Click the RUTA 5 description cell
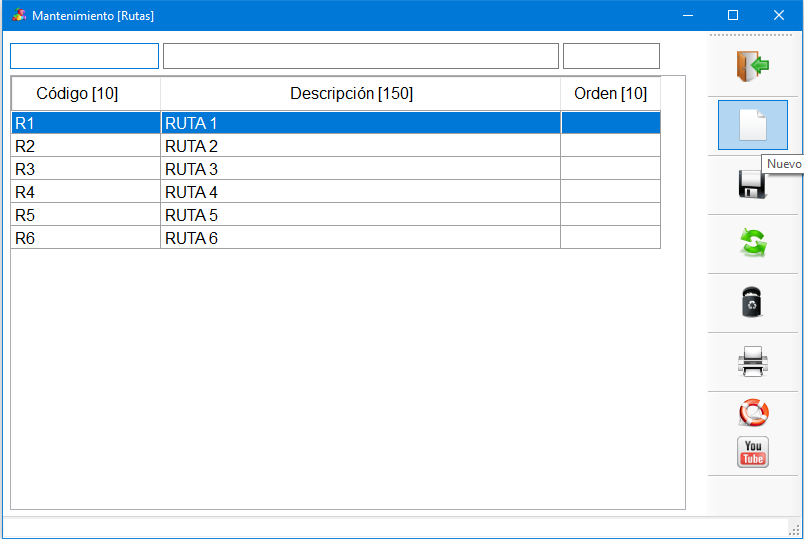Screen dimensions: 804x539 click(x=360, y=215)
